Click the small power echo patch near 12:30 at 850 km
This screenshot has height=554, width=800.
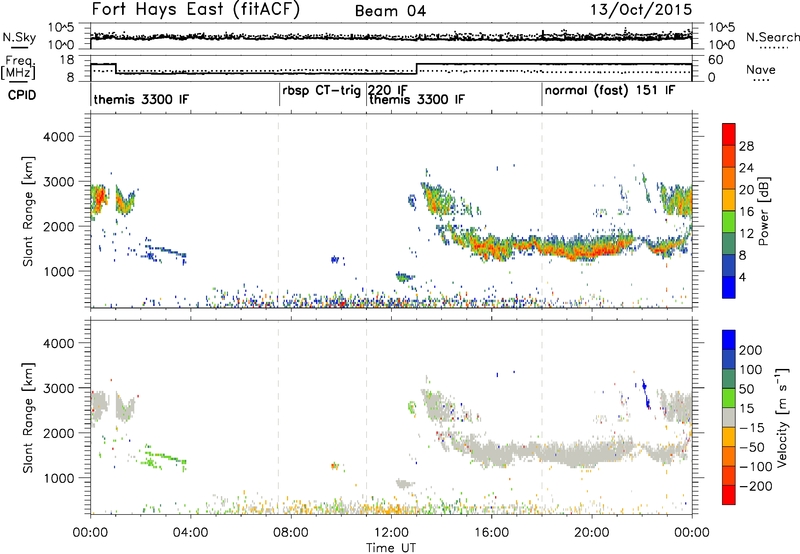[x=405, y=277]
